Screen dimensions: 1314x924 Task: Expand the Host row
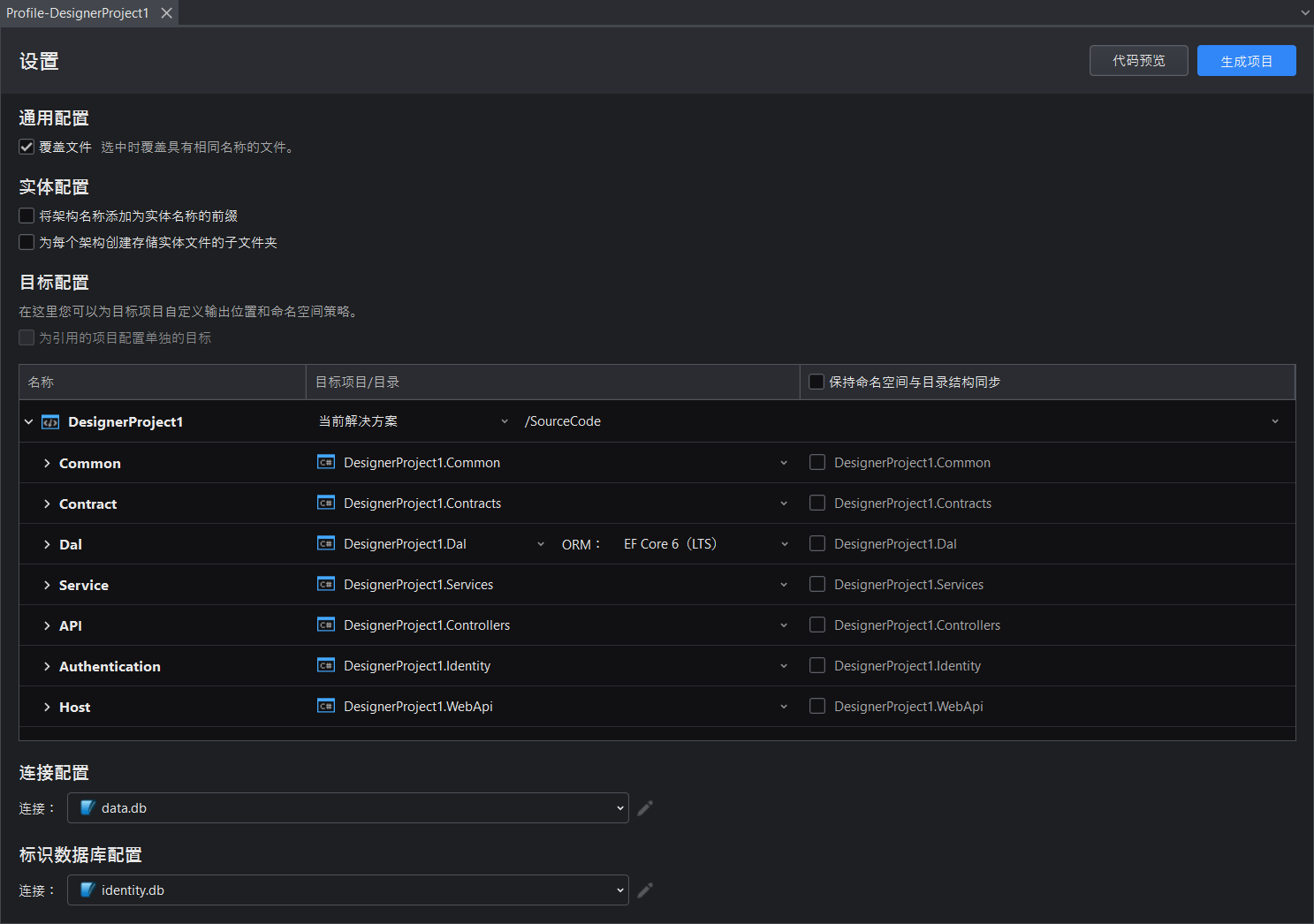[47, 707]
